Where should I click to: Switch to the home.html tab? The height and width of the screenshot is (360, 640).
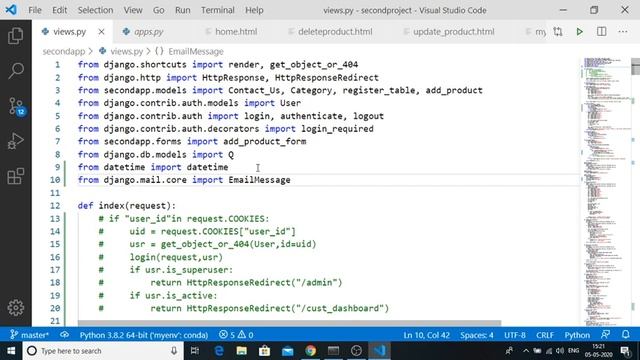click(x=236, y=31)
